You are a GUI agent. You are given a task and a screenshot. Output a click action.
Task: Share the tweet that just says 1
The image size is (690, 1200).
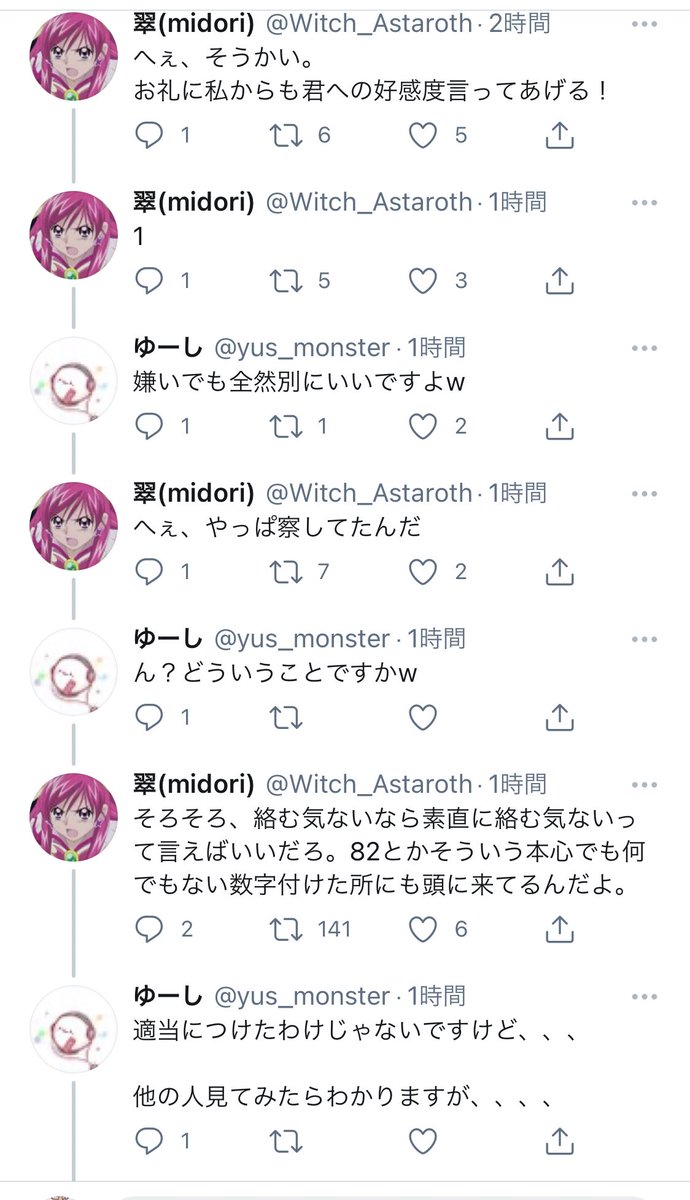[560, 281]
